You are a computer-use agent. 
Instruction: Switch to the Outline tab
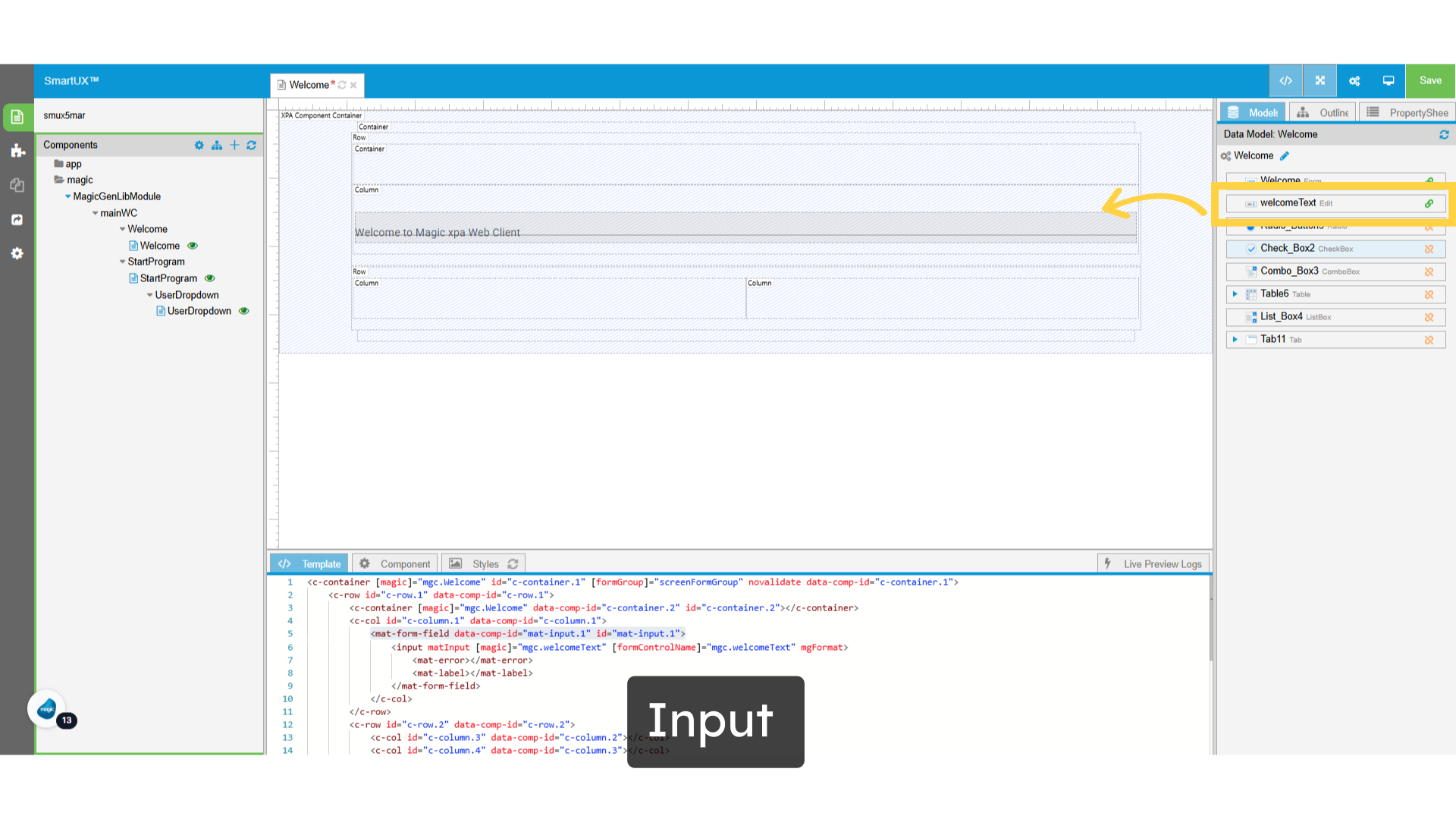click(x=1323, y=112)
